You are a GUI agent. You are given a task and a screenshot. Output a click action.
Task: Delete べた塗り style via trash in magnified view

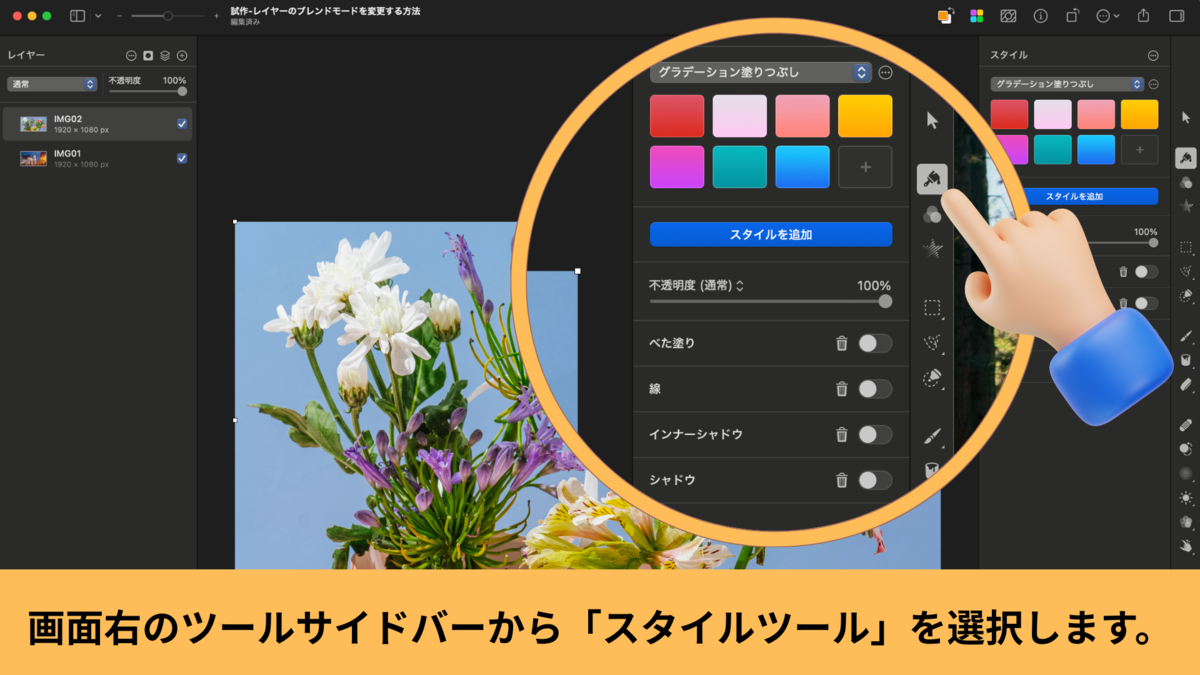click(842, 343)
